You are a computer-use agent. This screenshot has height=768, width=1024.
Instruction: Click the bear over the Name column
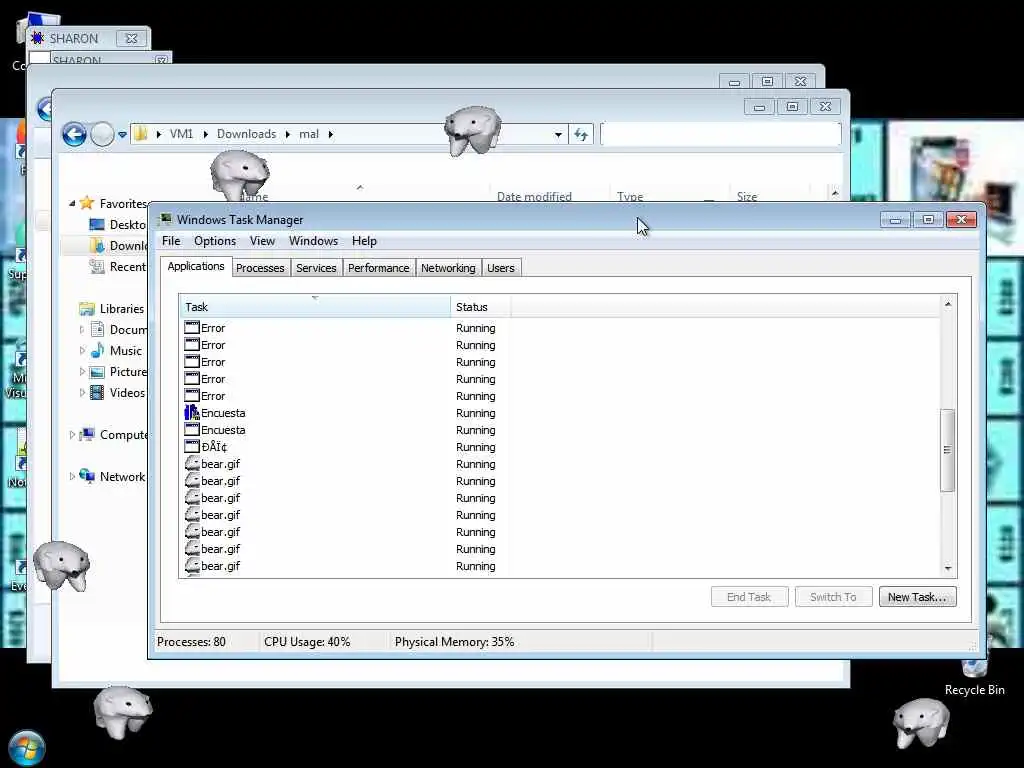(240, 174)
